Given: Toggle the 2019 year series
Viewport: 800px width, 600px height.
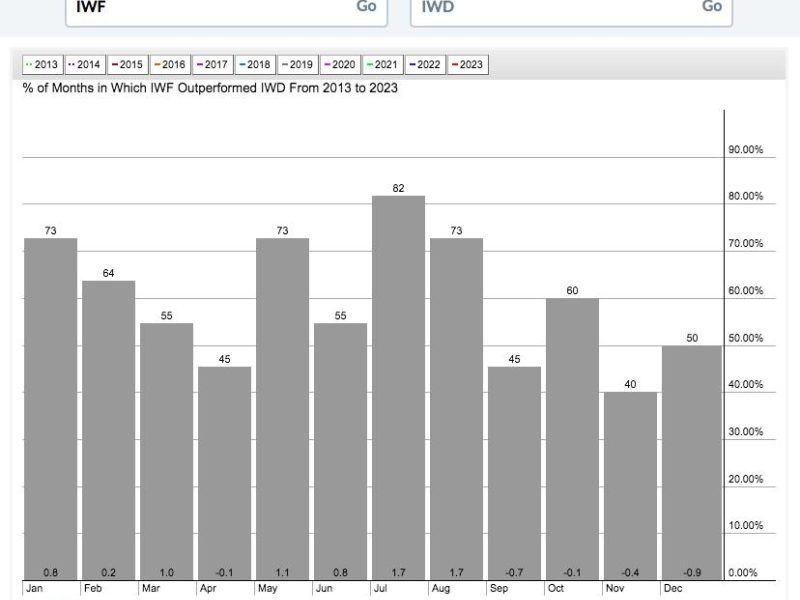Looking at the screenshot, I should click(298, 65).
